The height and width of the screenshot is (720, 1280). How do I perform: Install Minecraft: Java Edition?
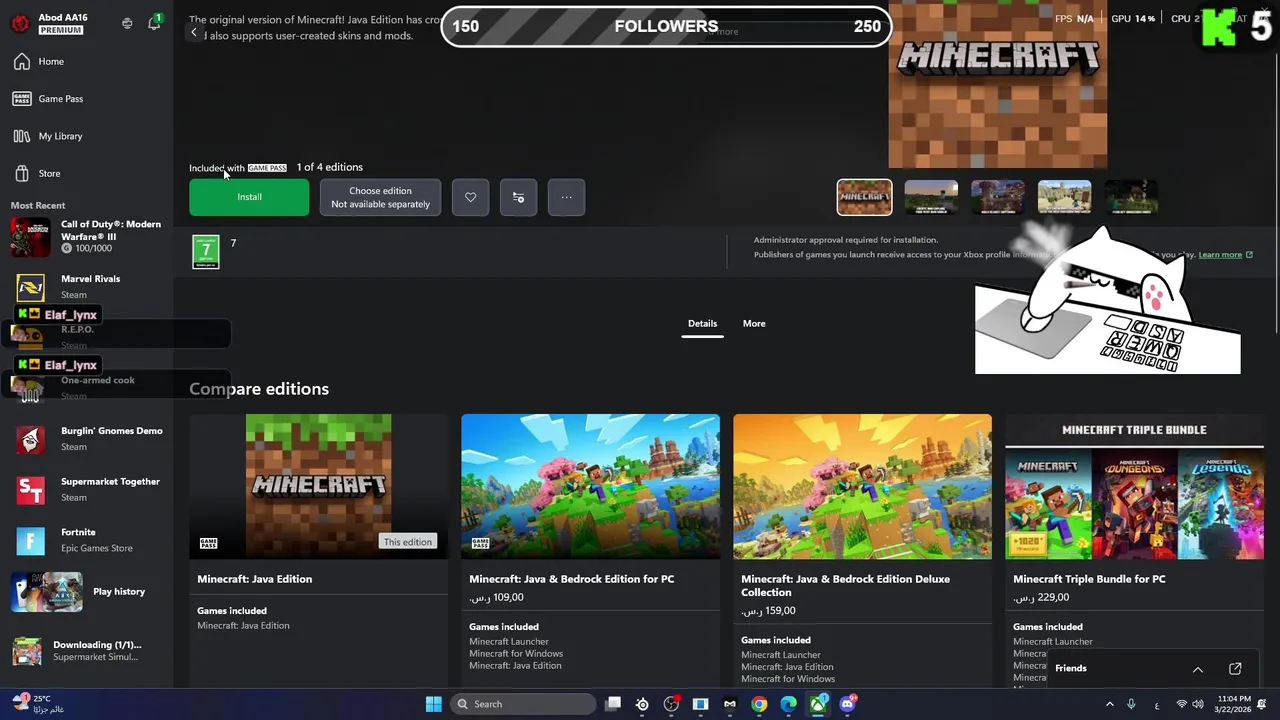249,197
